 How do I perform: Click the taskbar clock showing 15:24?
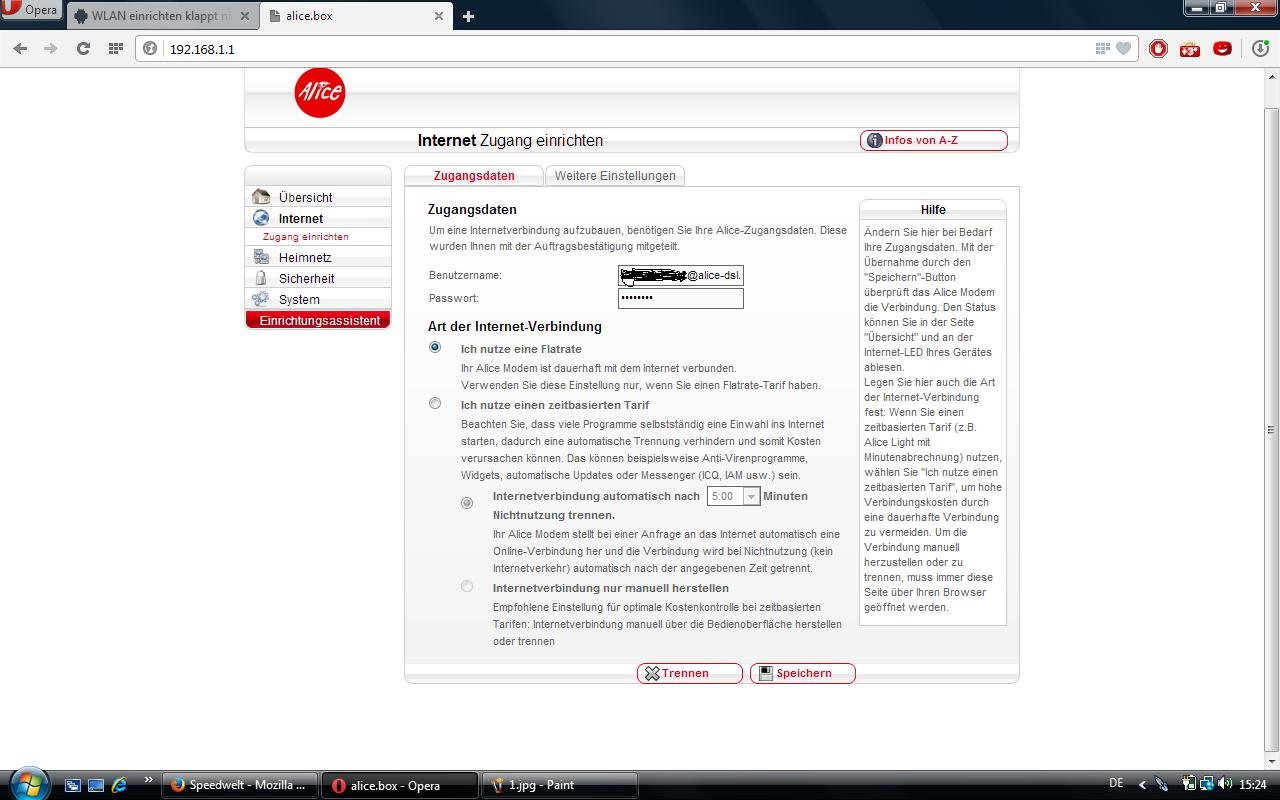tap(1253, 785)
